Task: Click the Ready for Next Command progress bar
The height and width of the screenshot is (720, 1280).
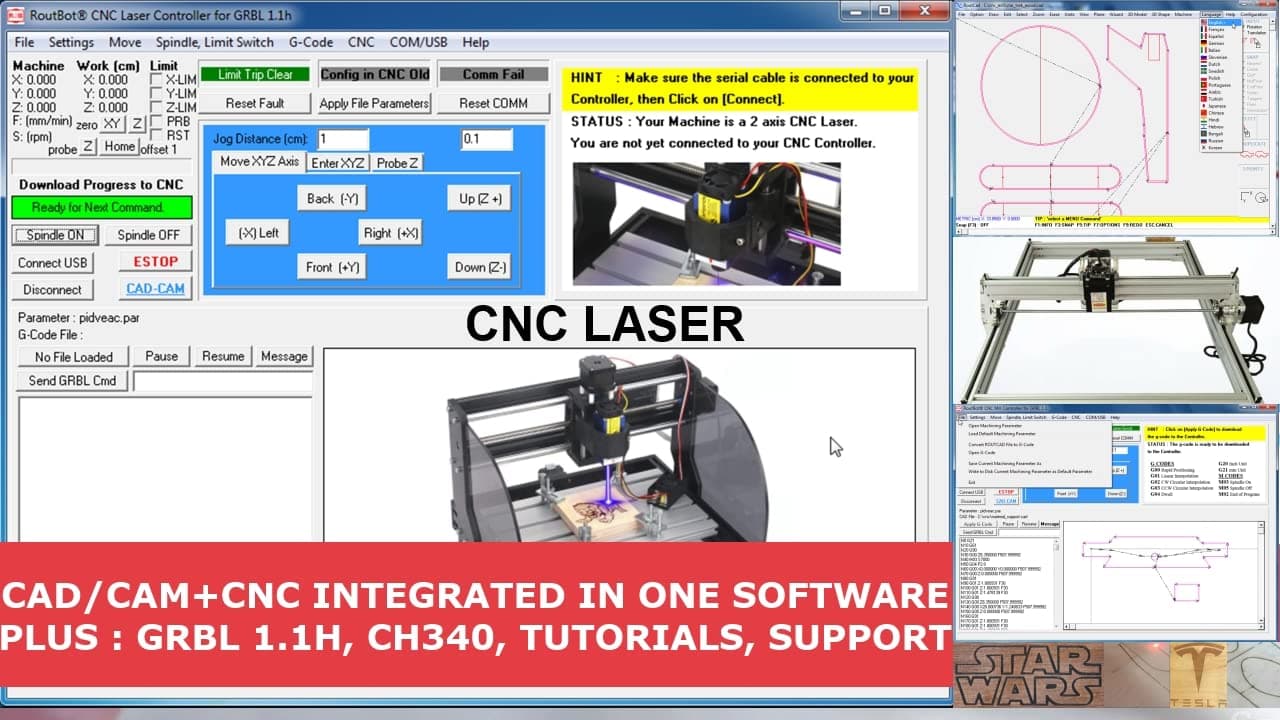Action: [103, 207]
